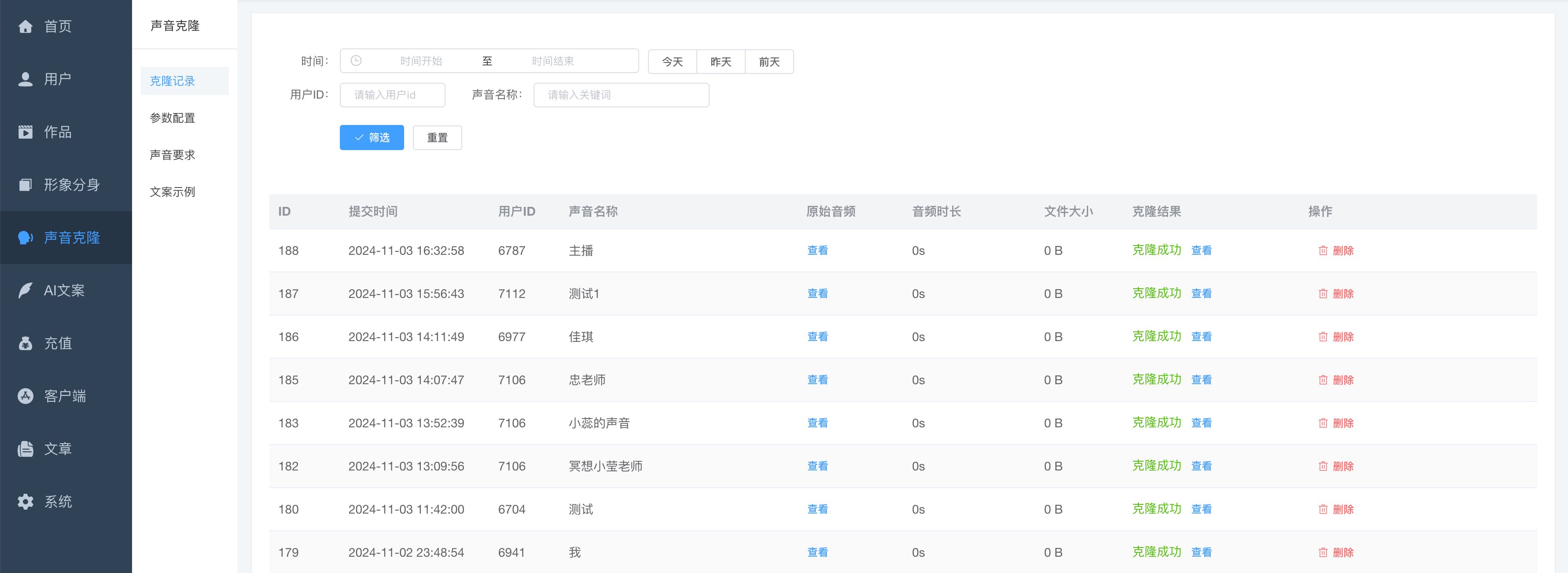
Task: Click ID 183 cell
Action: point(288,423)
